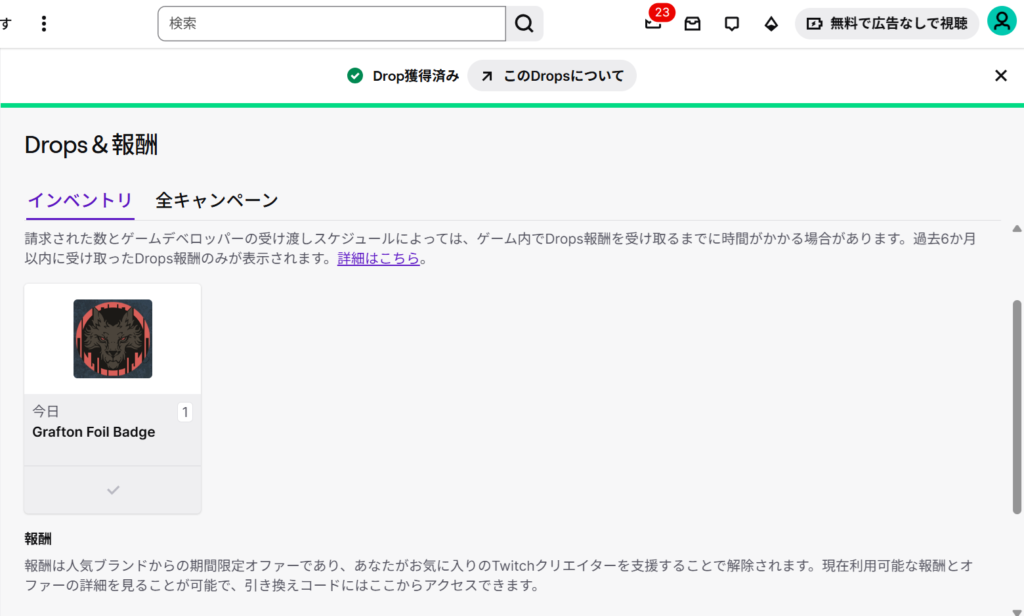The image size is (1024, 616).
Task: Open notifications inbox with 23 badge
Action: point(653,23)
